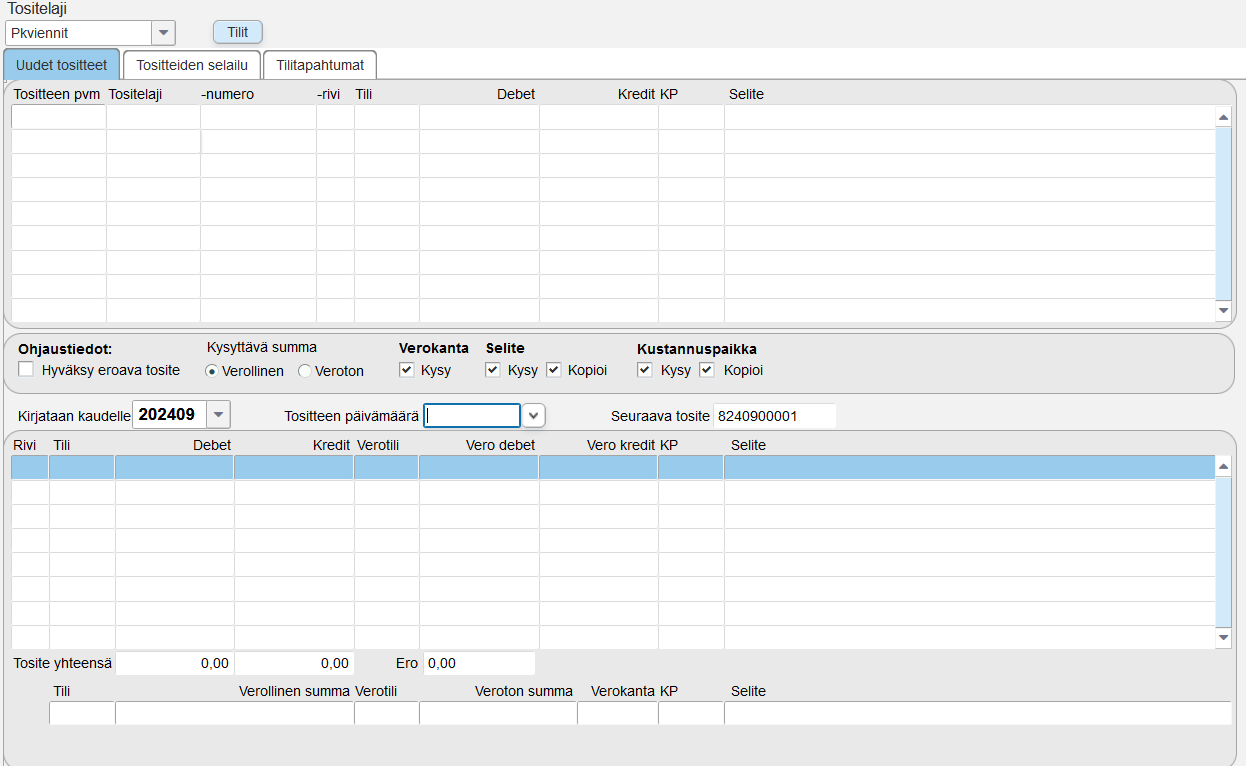Toggle the Kustannuspaikka Kopioi checkbox

click(707, 370)
